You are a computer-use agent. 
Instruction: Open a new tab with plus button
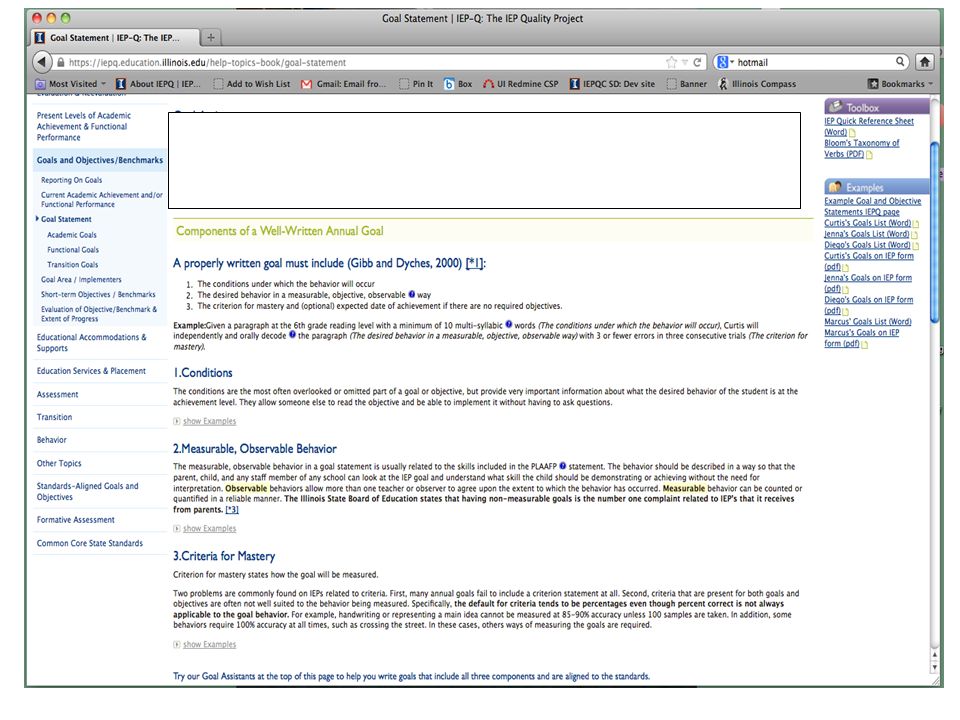[x=211, y=38]
